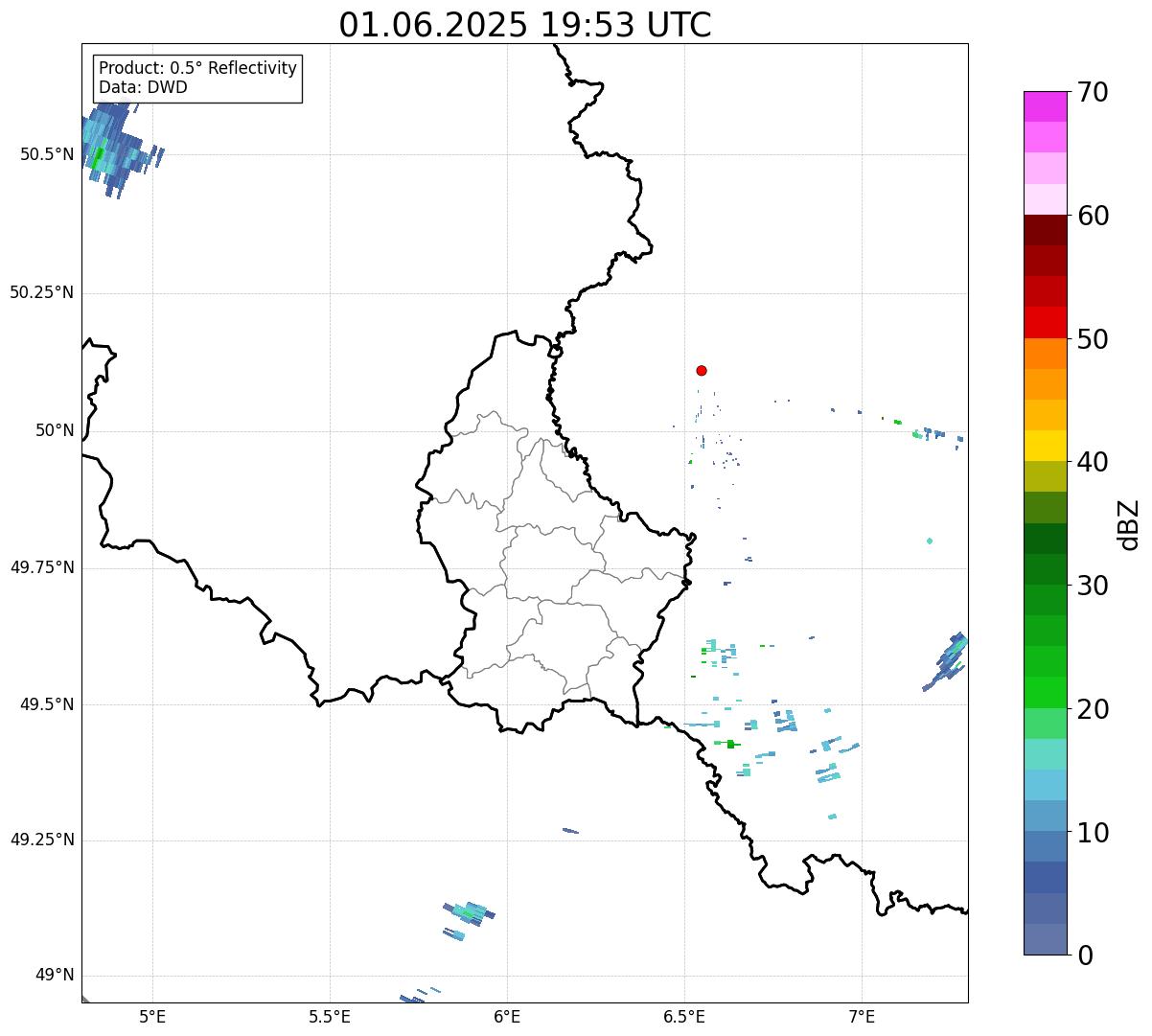Pick the dark maroon colorbar swatch below 60
The height and width of the screenshot is (1036, 1152).
[1046, 230]
